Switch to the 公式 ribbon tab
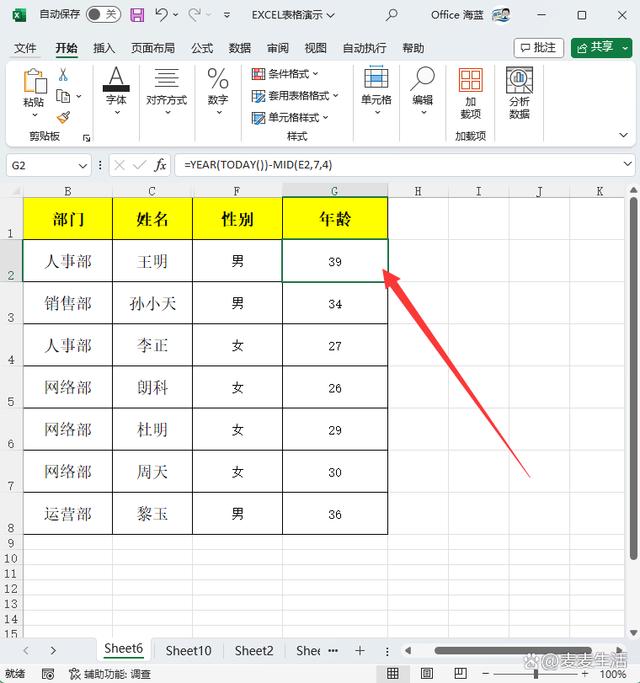Screen dimensions: 640x683 pyautogui.click(x=202, y=48)
